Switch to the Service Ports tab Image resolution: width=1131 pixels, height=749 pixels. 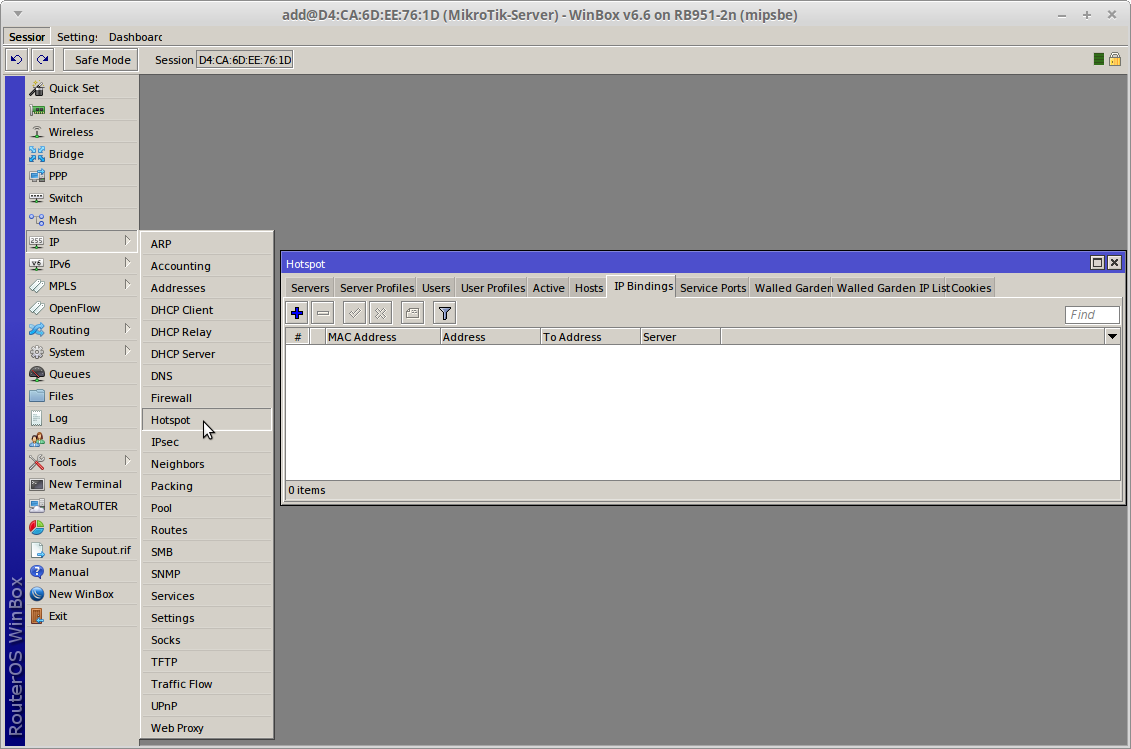[713, 288]
